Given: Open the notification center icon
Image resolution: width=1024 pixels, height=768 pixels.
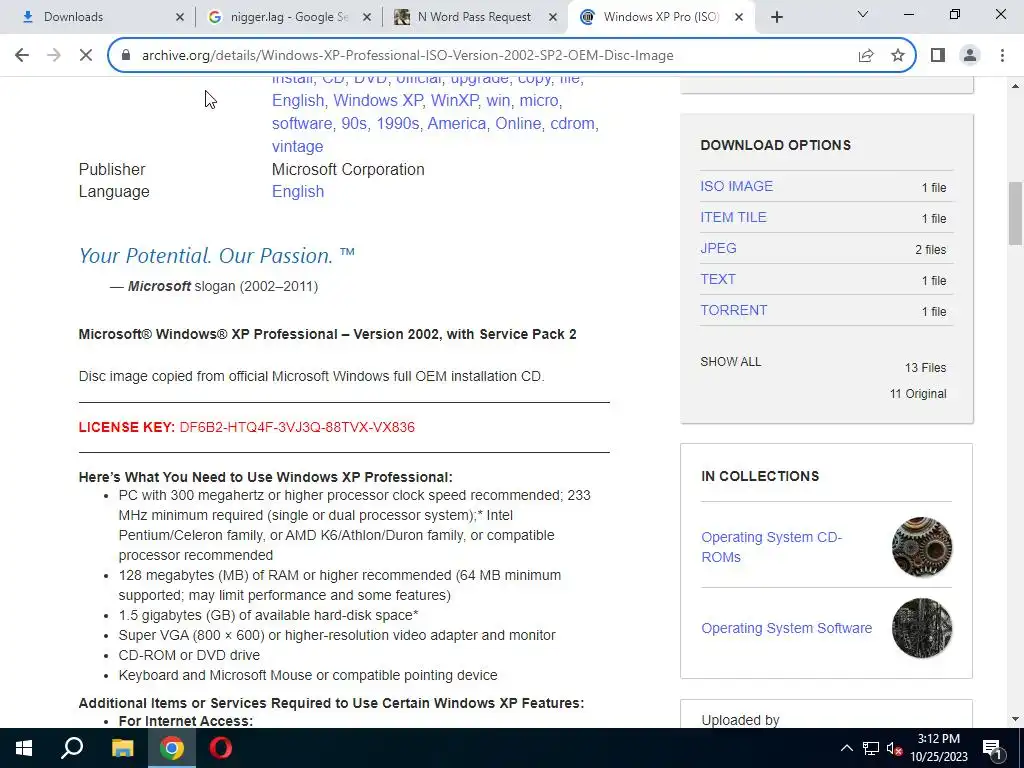Looking at the screenshot, I should (992, 748).
